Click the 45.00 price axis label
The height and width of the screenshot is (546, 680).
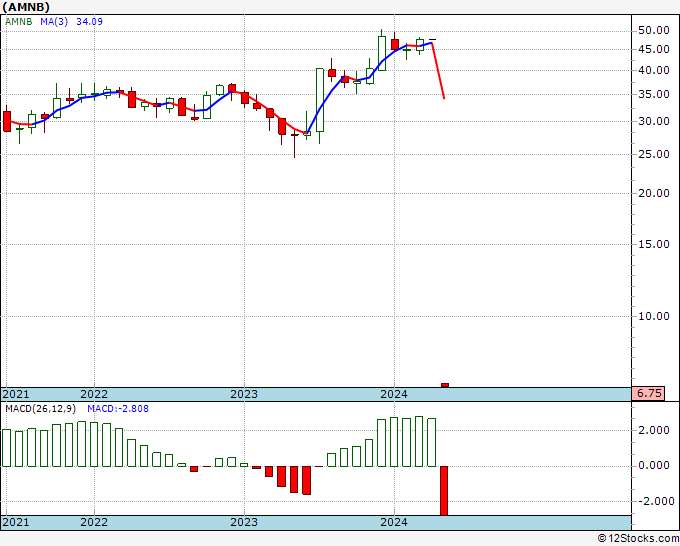click(654, 49)
